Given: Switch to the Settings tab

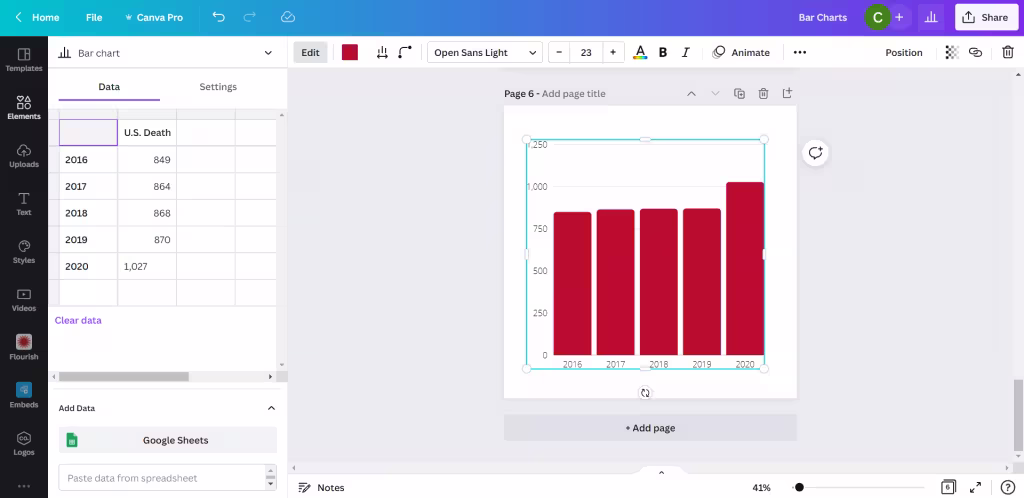Looking at the screenshot, I should [x=218, y=87].
